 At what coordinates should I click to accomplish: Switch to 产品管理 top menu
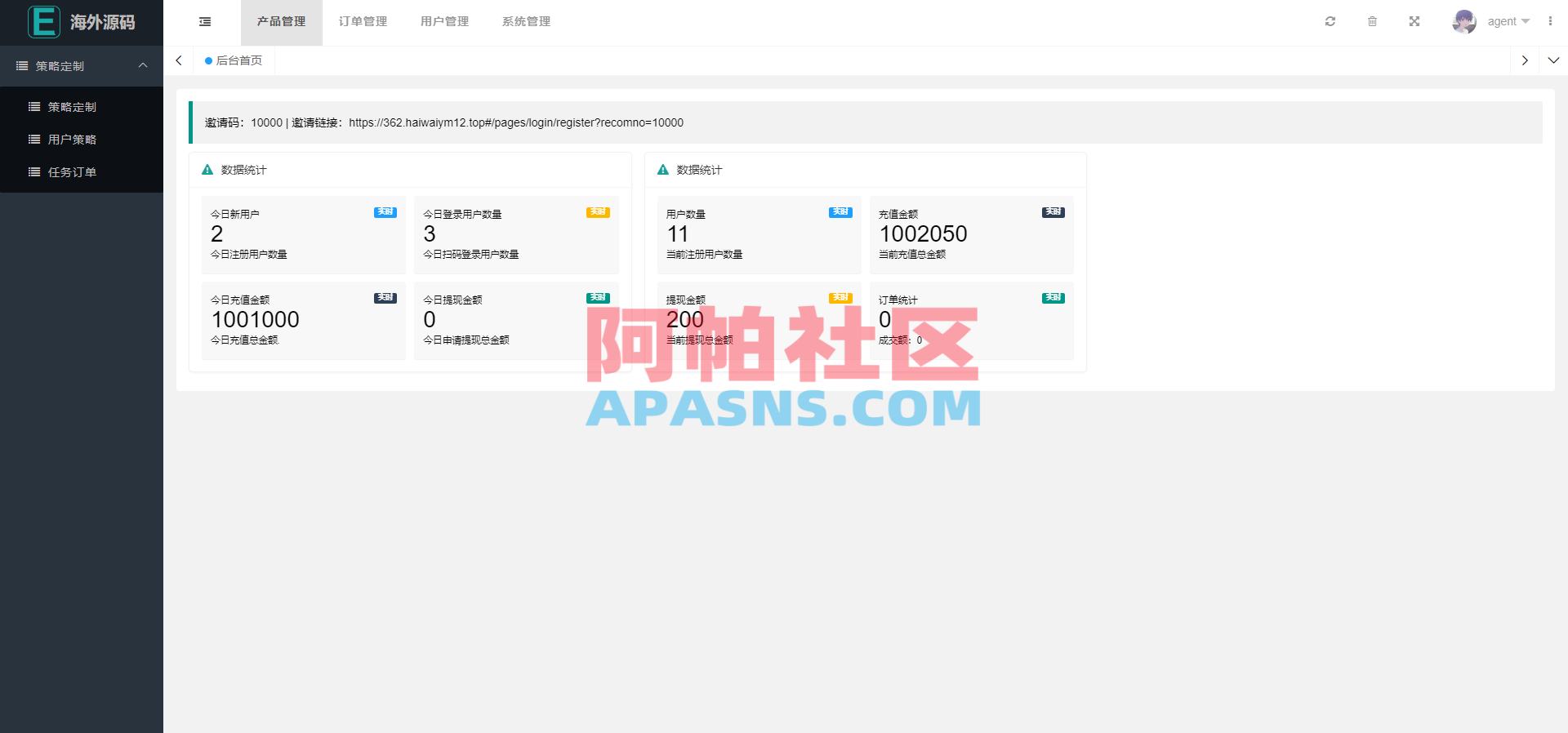tap(282, 22)
